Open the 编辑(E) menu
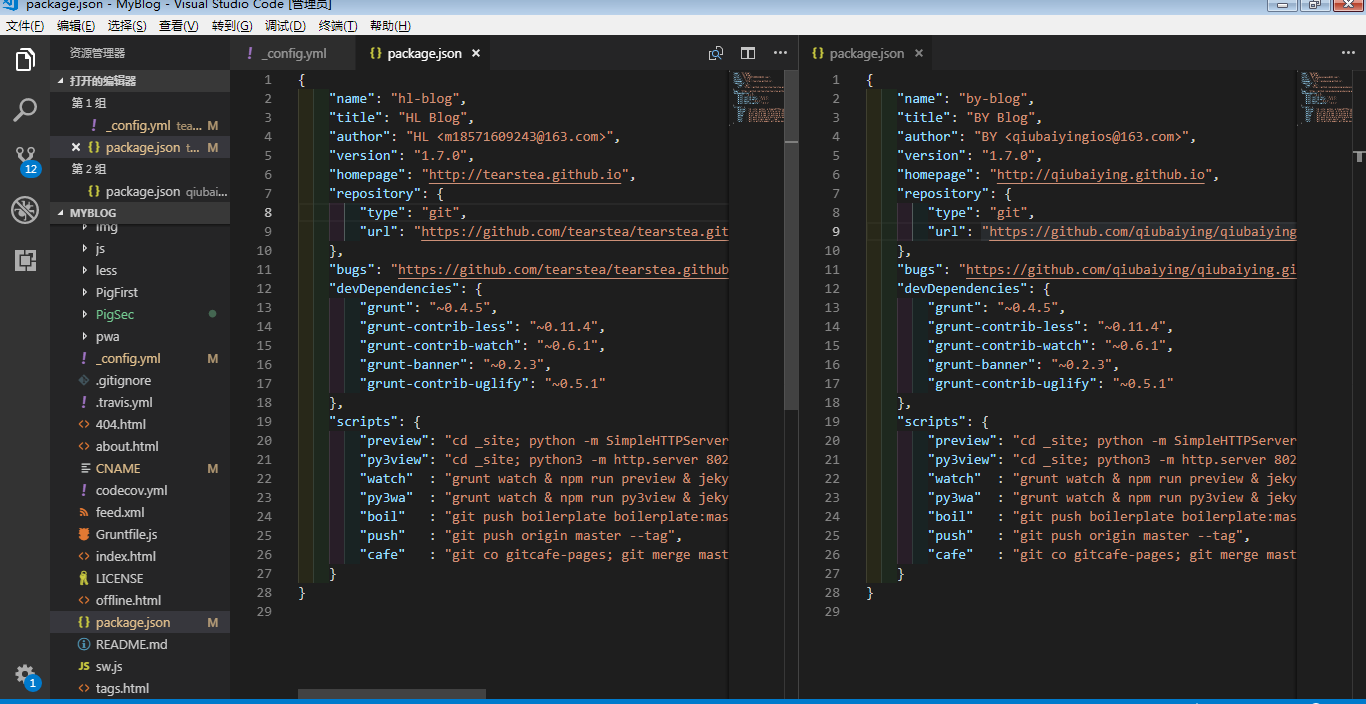Screen dimensions: 1366x704 point(77,26)
